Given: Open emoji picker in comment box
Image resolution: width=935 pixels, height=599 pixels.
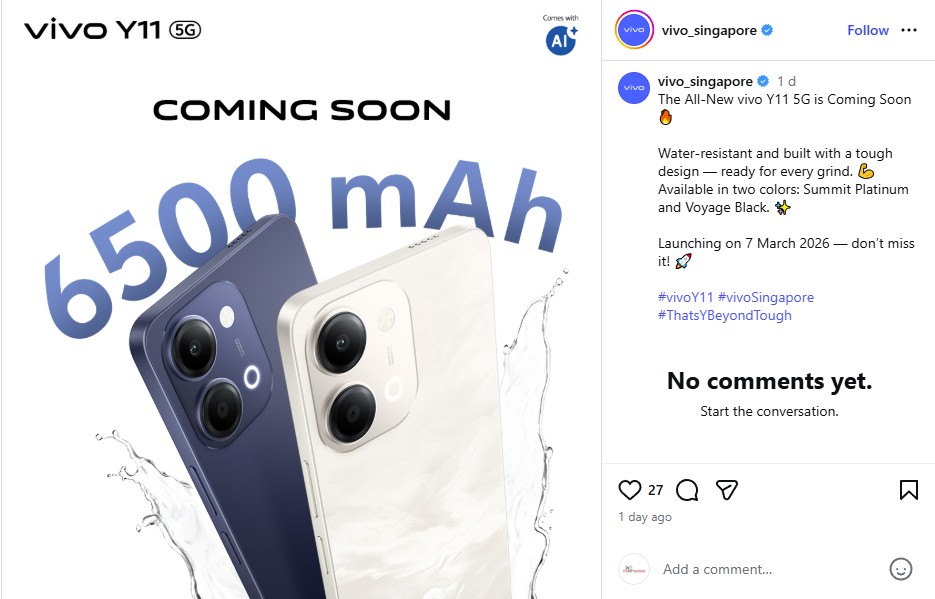Looking at the screenshot, I should (x=900, y=569).
